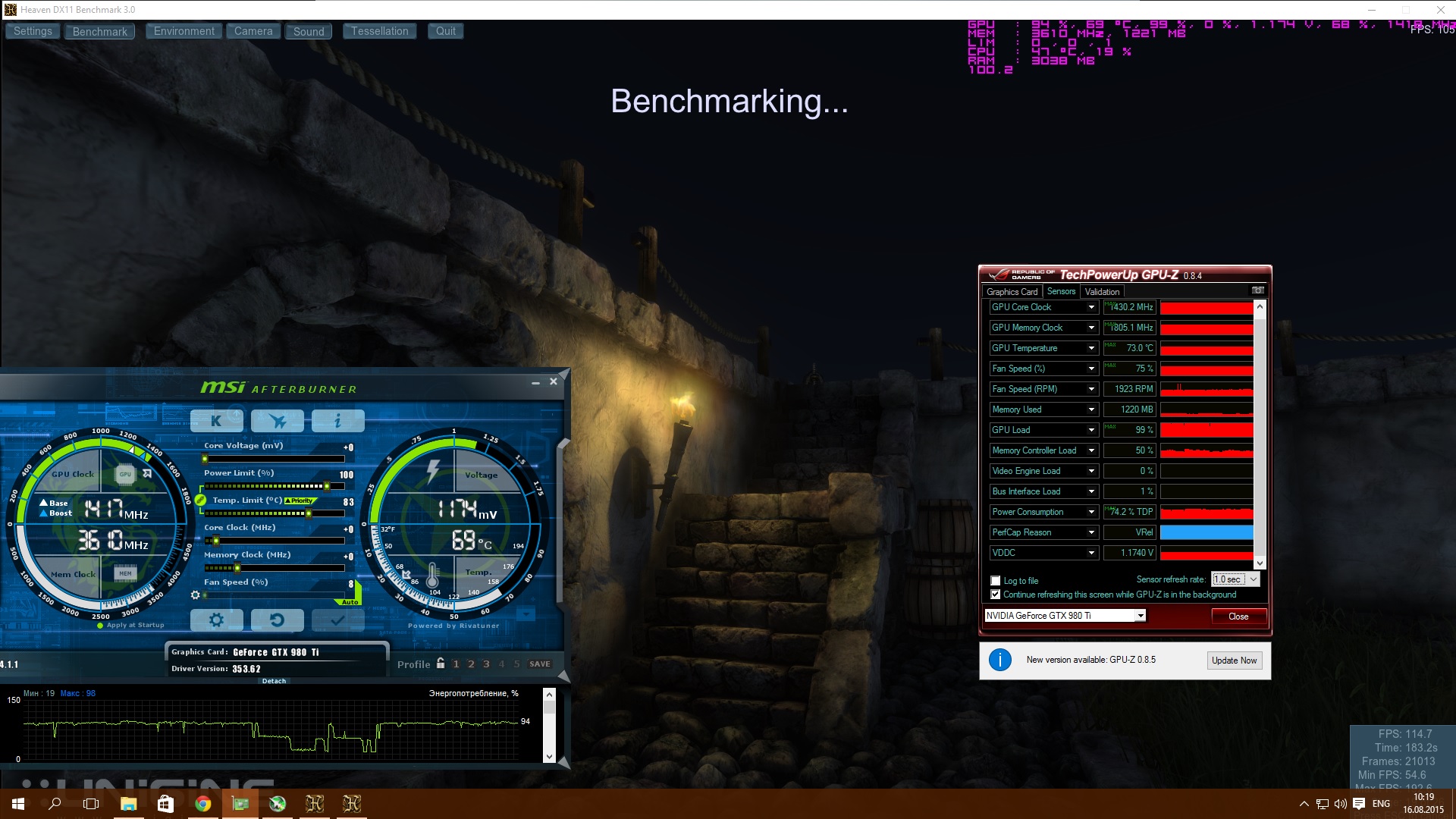Screen dimensions: 1456x819
Task: Toggle Apply at Startup option
Action: click(101, 626)
